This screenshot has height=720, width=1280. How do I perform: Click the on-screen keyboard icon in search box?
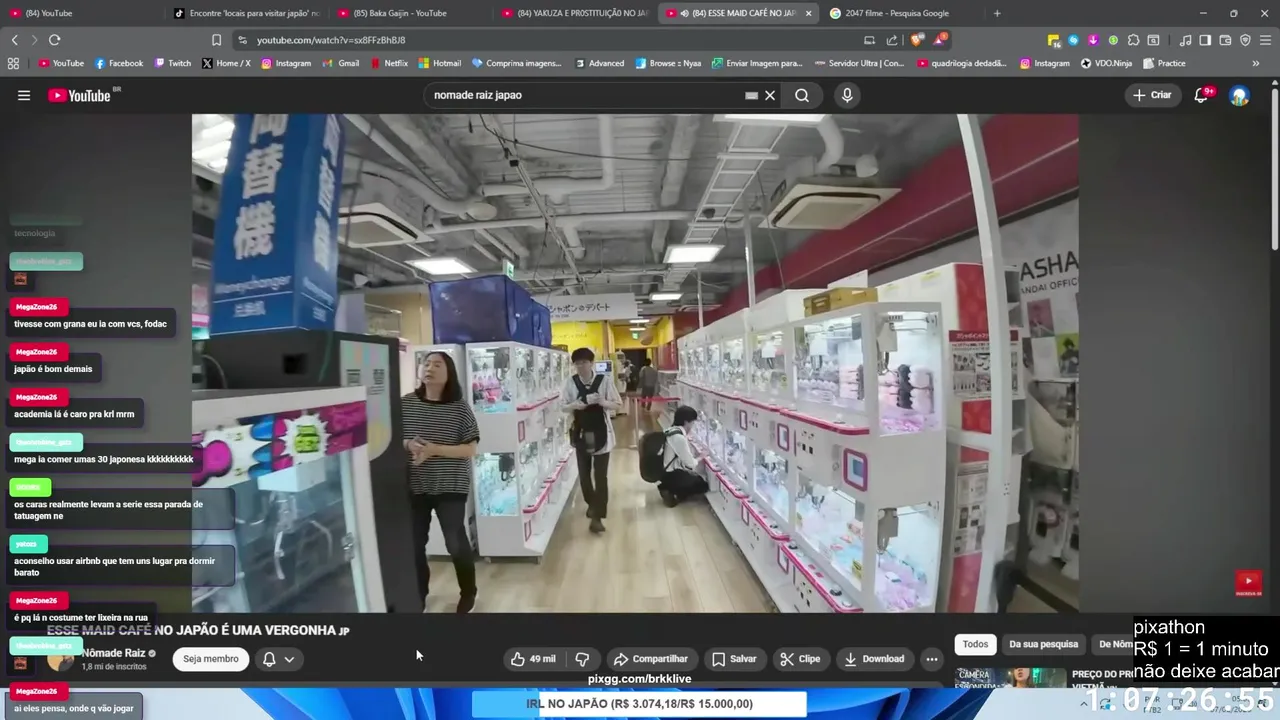point(751,95)
